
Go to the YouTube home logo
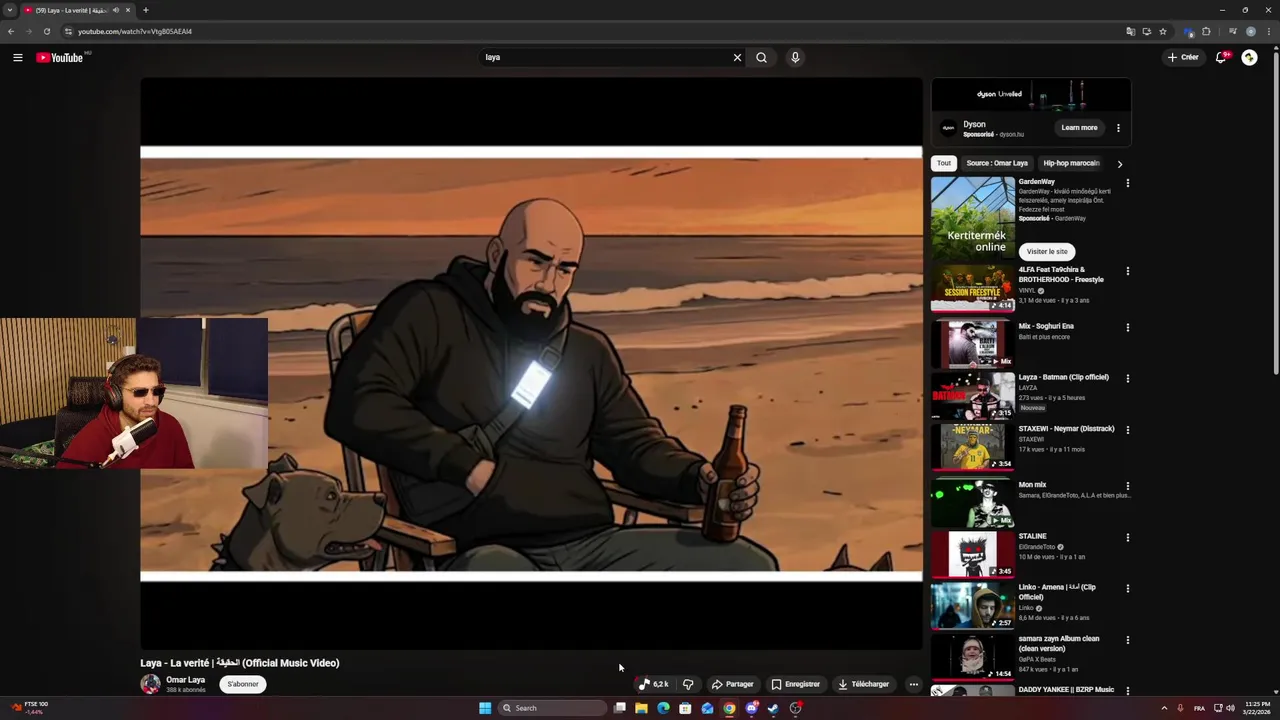[60, 58]
